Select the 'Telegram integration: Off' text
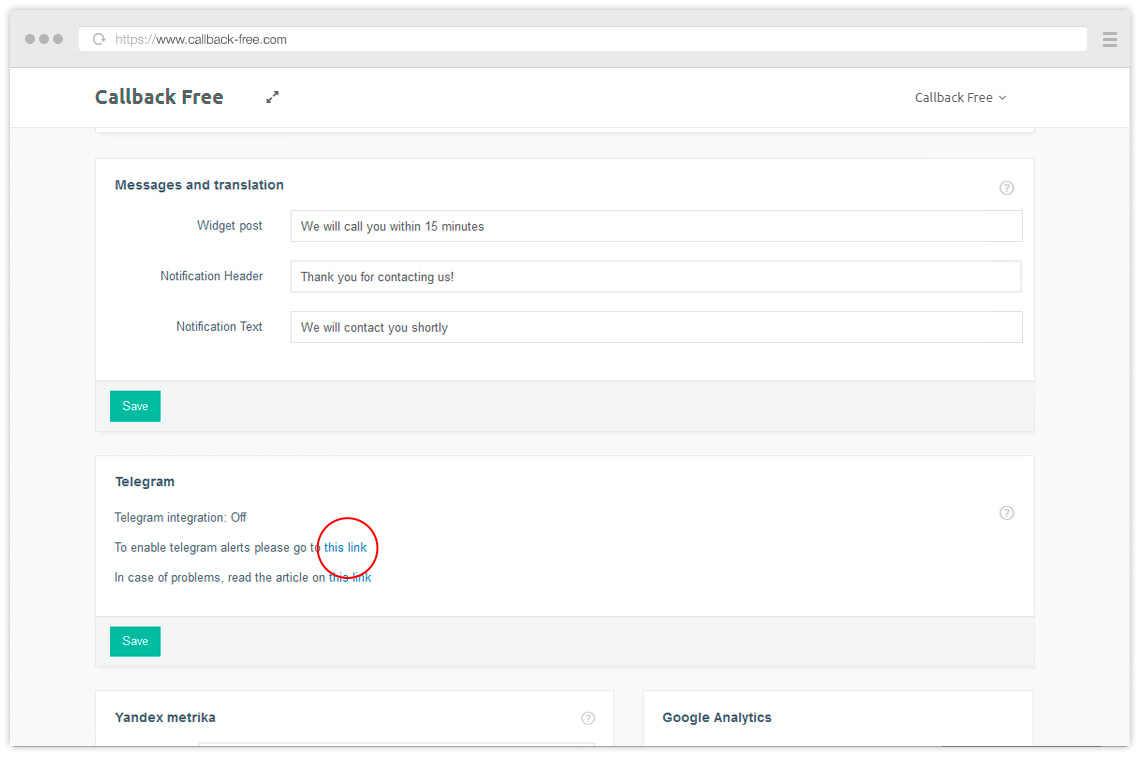1140x760 pixels. [x=180, y=518]
